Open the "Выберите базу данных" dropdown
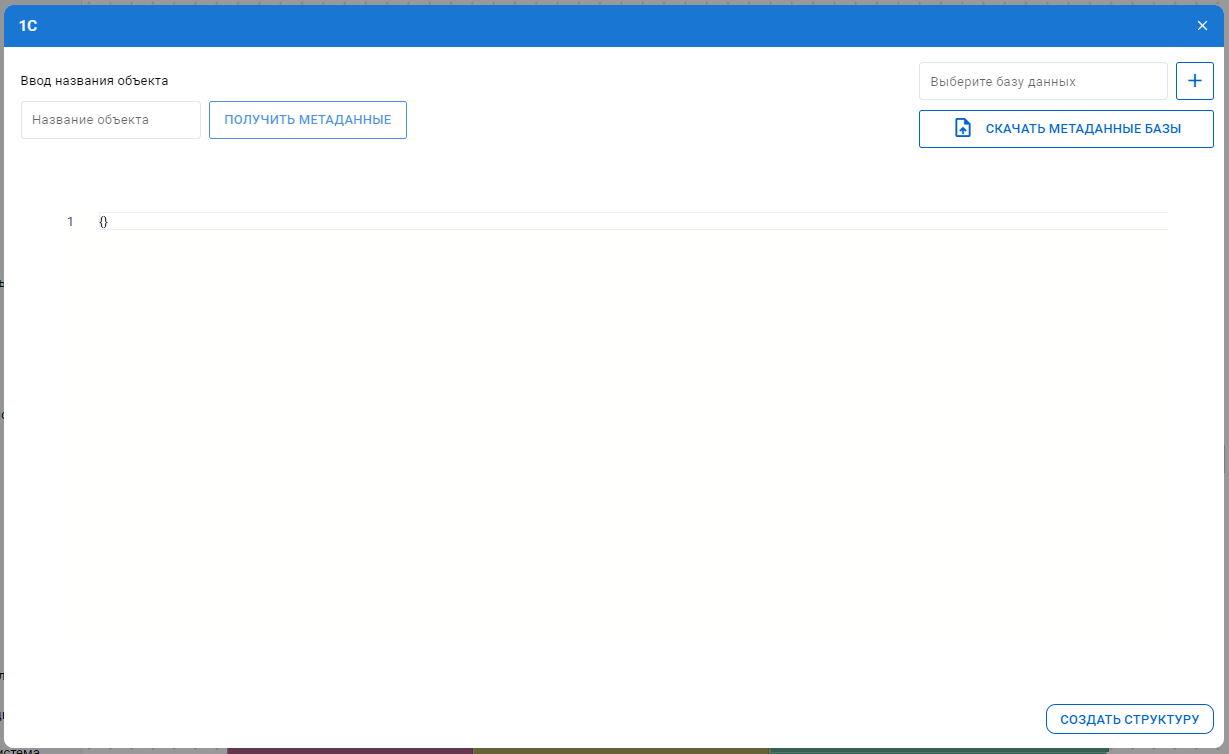The height and width of the screenshot is (754, 1229). point(1042,81)
